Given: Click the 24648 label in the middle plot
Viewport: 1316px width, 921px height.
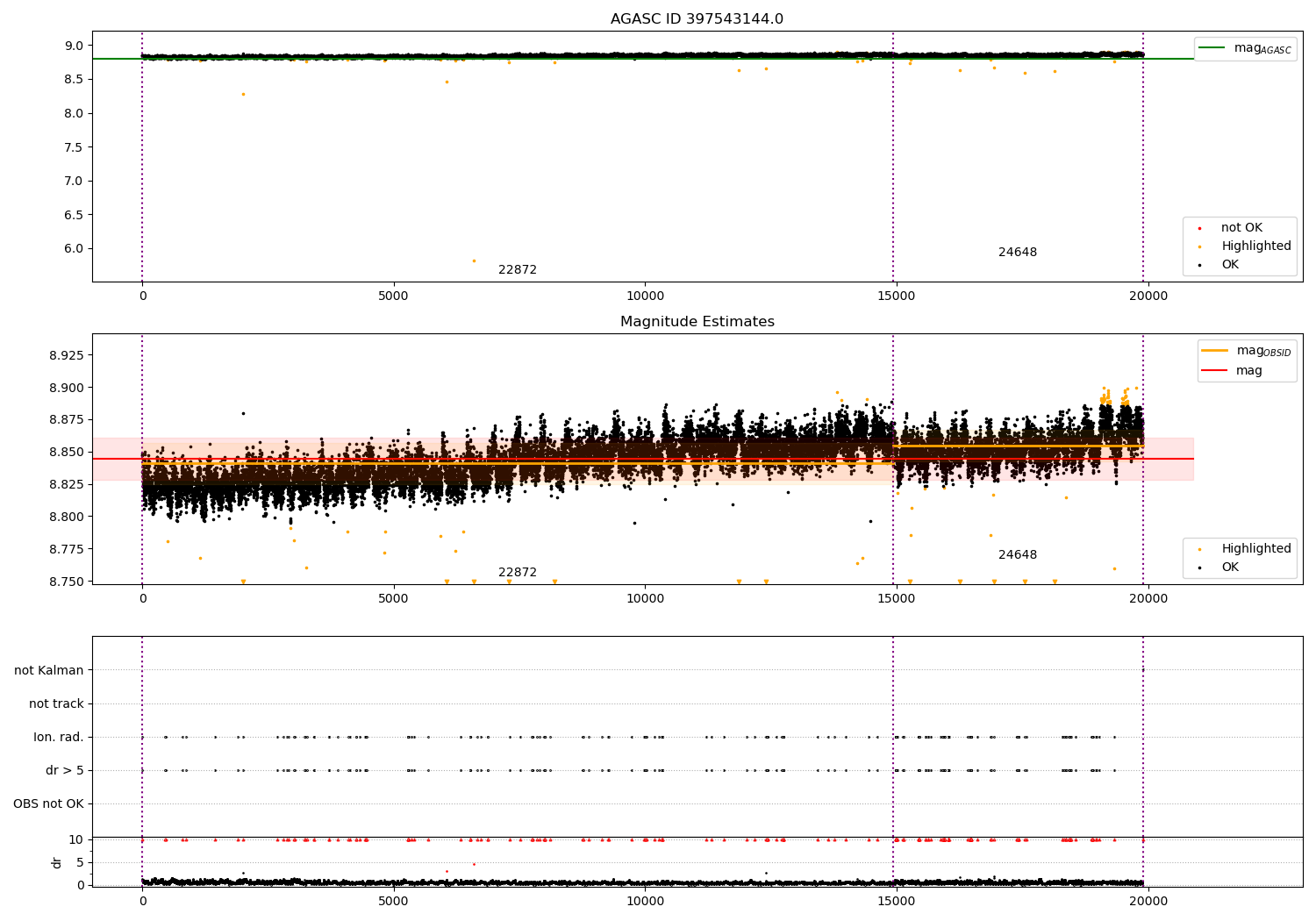Looking at the screenshot, I should tap(1018, 555).
